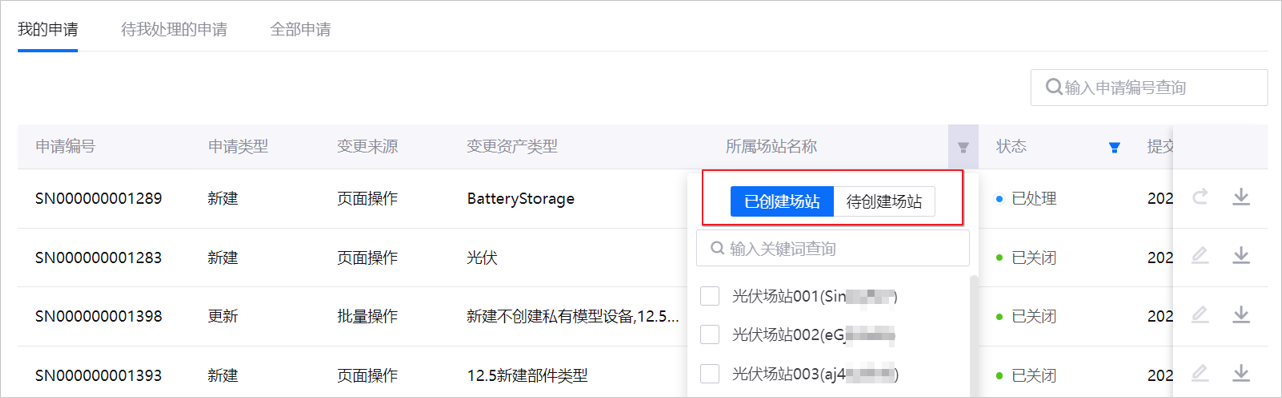Image resolution: width=1282 pixels, height=398 pixels.
Task: Download application SN000000001393
Action: [x=1241, y=374]
